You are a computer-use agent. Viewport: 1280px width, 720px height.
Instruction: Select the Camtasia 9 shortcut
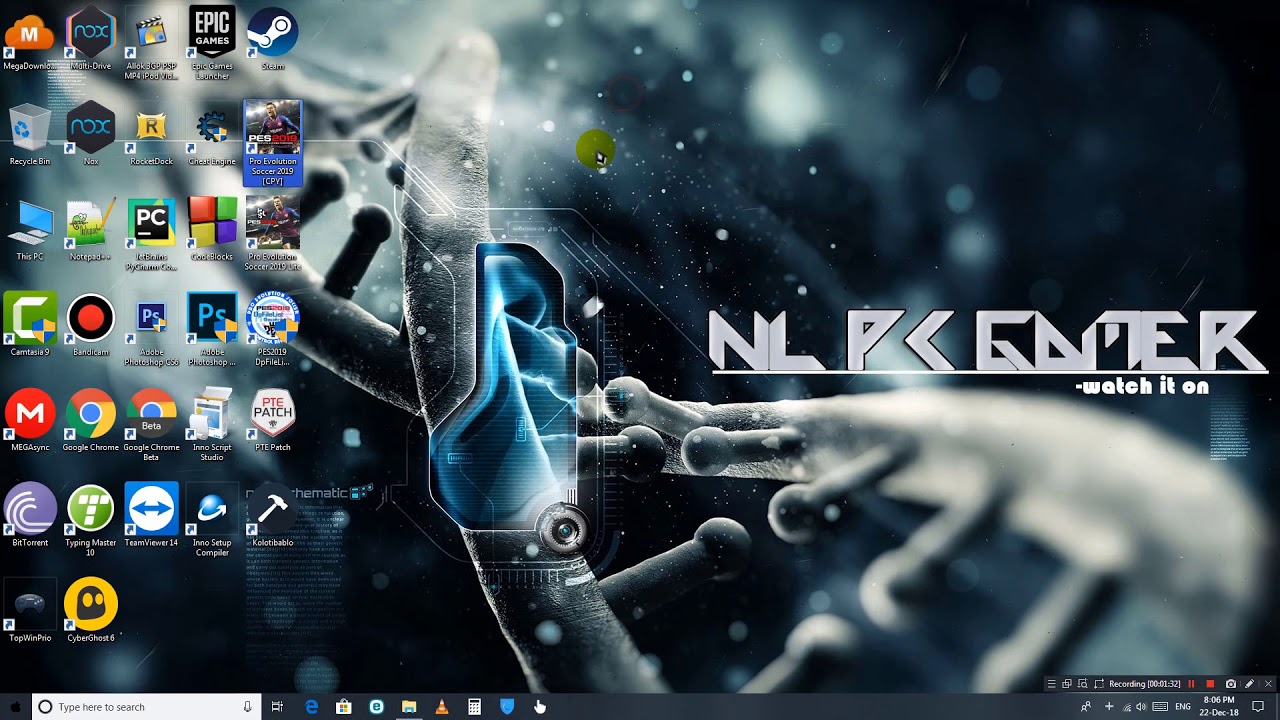point(30,325)
